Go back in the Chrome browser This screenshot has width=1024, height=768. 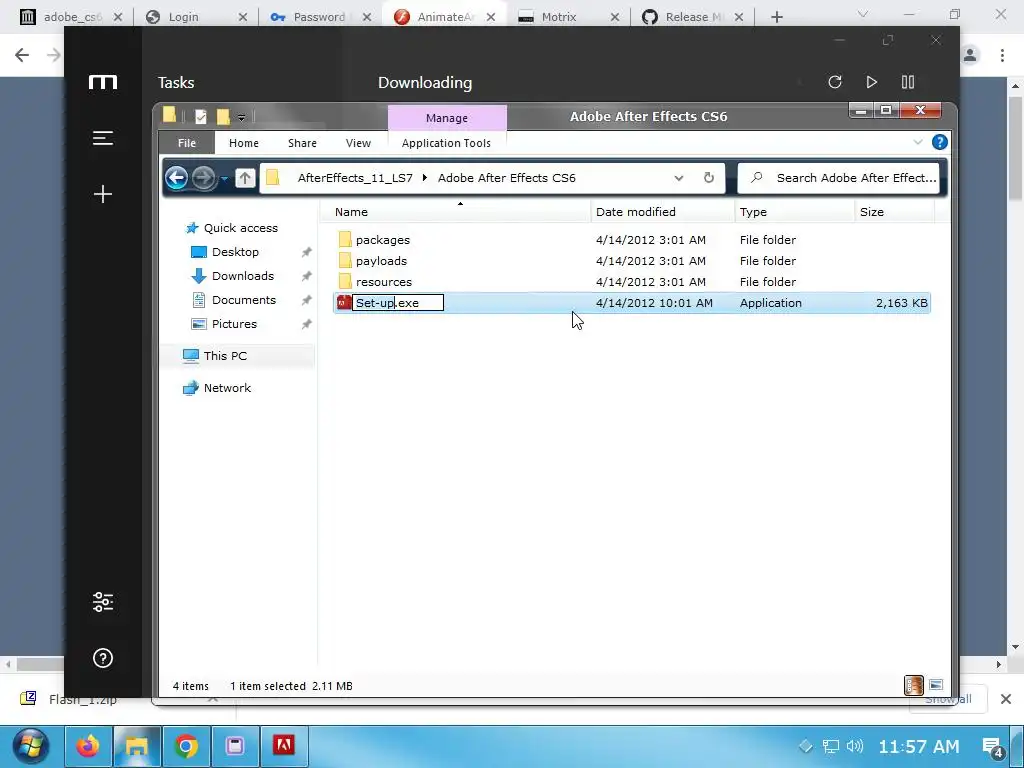tap(22, 55)
